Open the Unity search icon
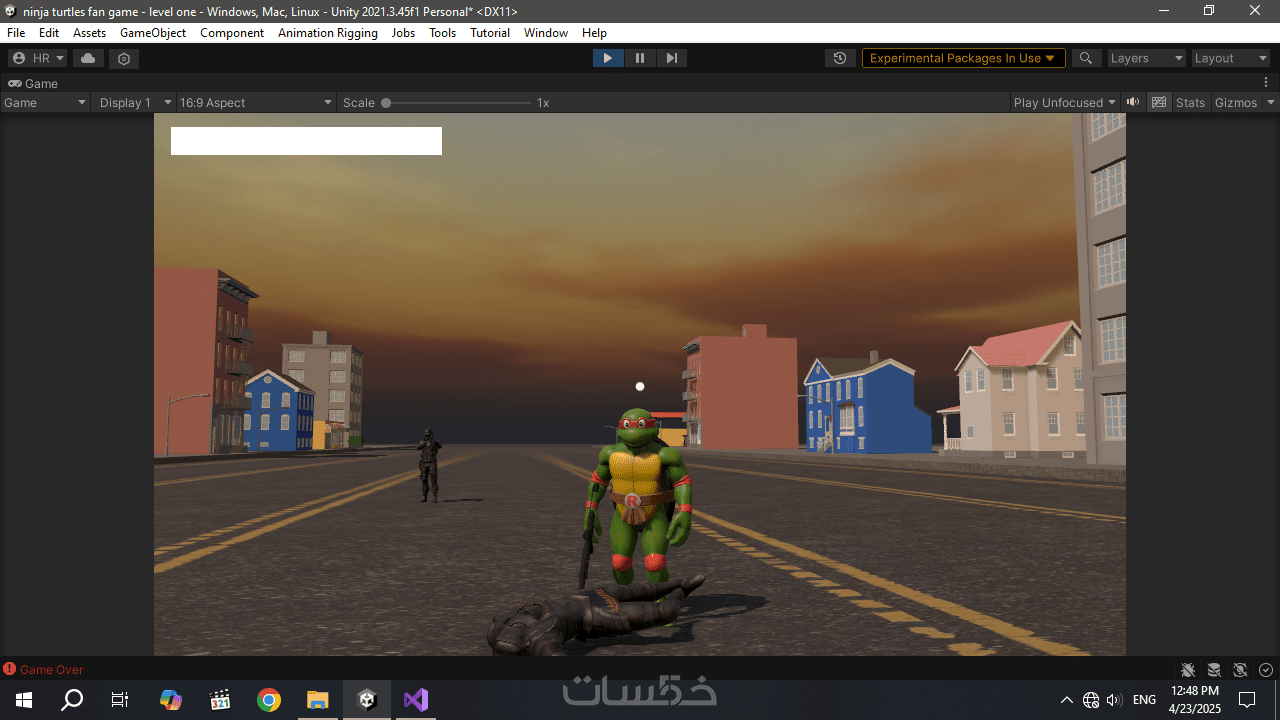The width and height of the screenshot is (1280, 720). (x=1085, y=58)
